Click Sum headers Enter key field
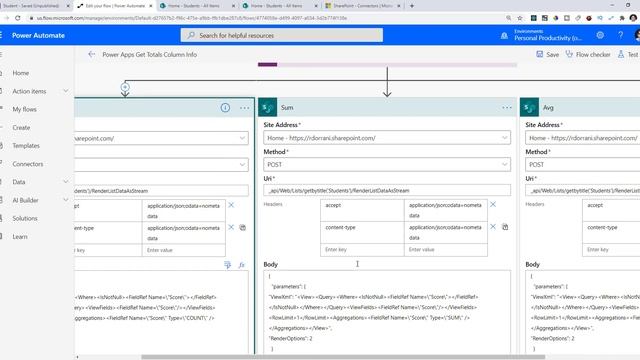The image size is (640, 360). (x=362, y=249)
